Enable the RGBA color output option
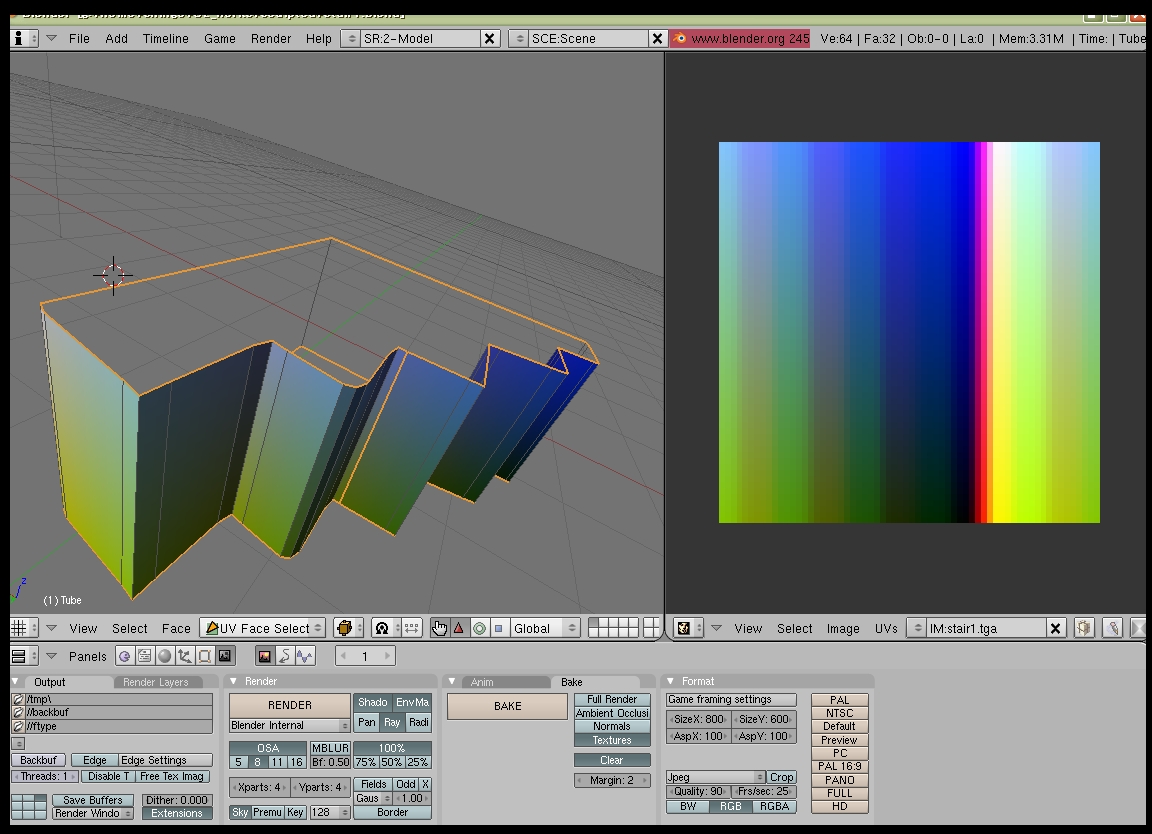The image size is (1152, 834). [773, 806]
